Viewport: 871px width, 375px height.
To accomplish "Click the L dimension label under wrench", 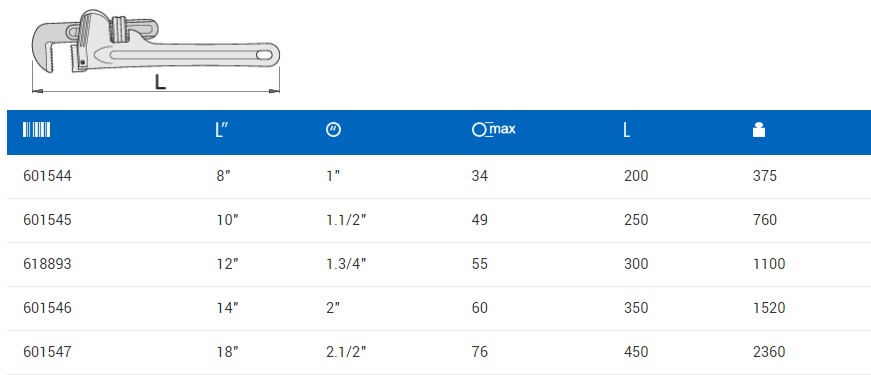I will tap(160, 83).
